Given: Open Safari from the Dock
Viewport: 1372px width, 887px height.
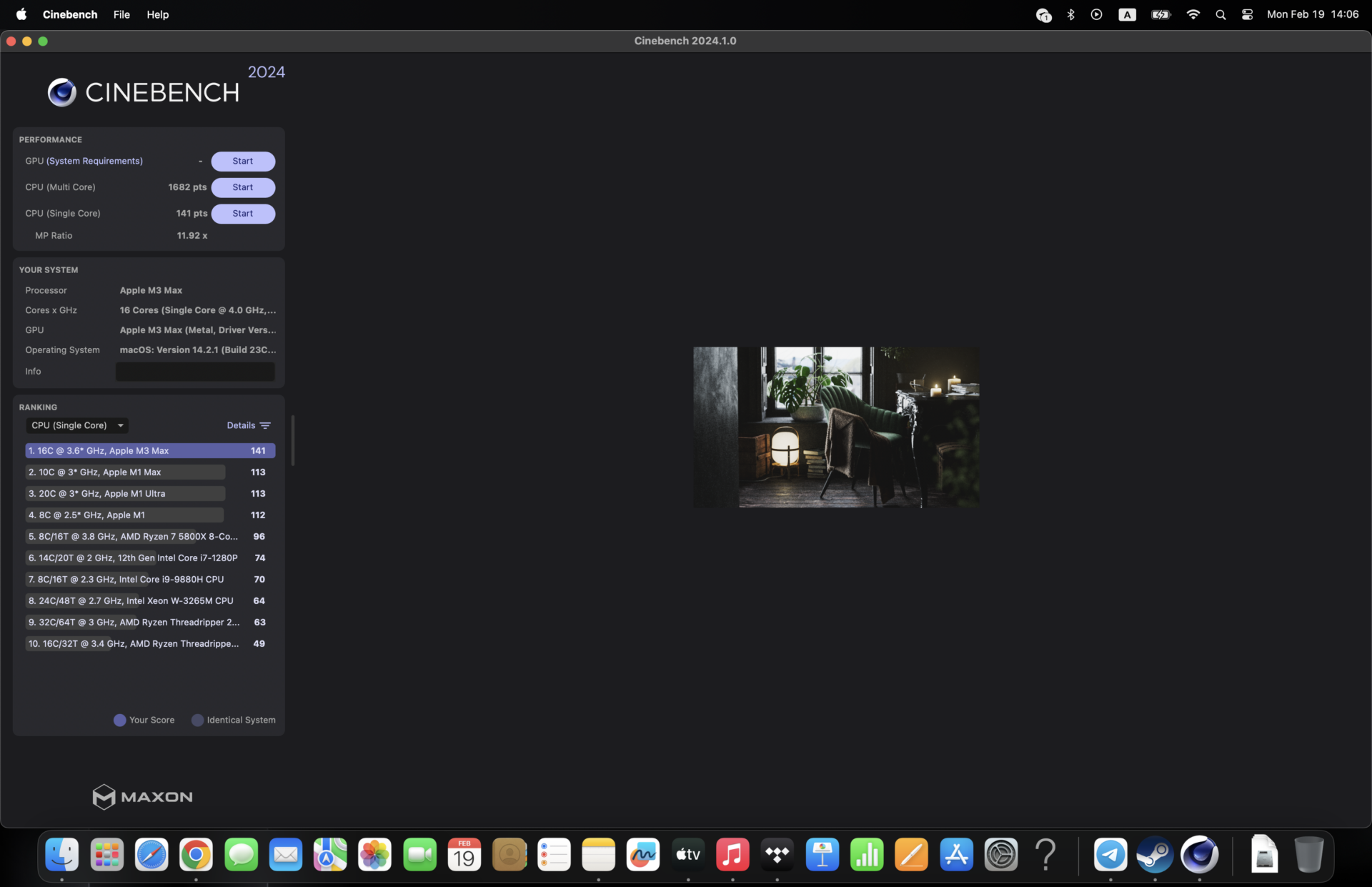Looking at the screenshot, I should (x=151, y=855).
